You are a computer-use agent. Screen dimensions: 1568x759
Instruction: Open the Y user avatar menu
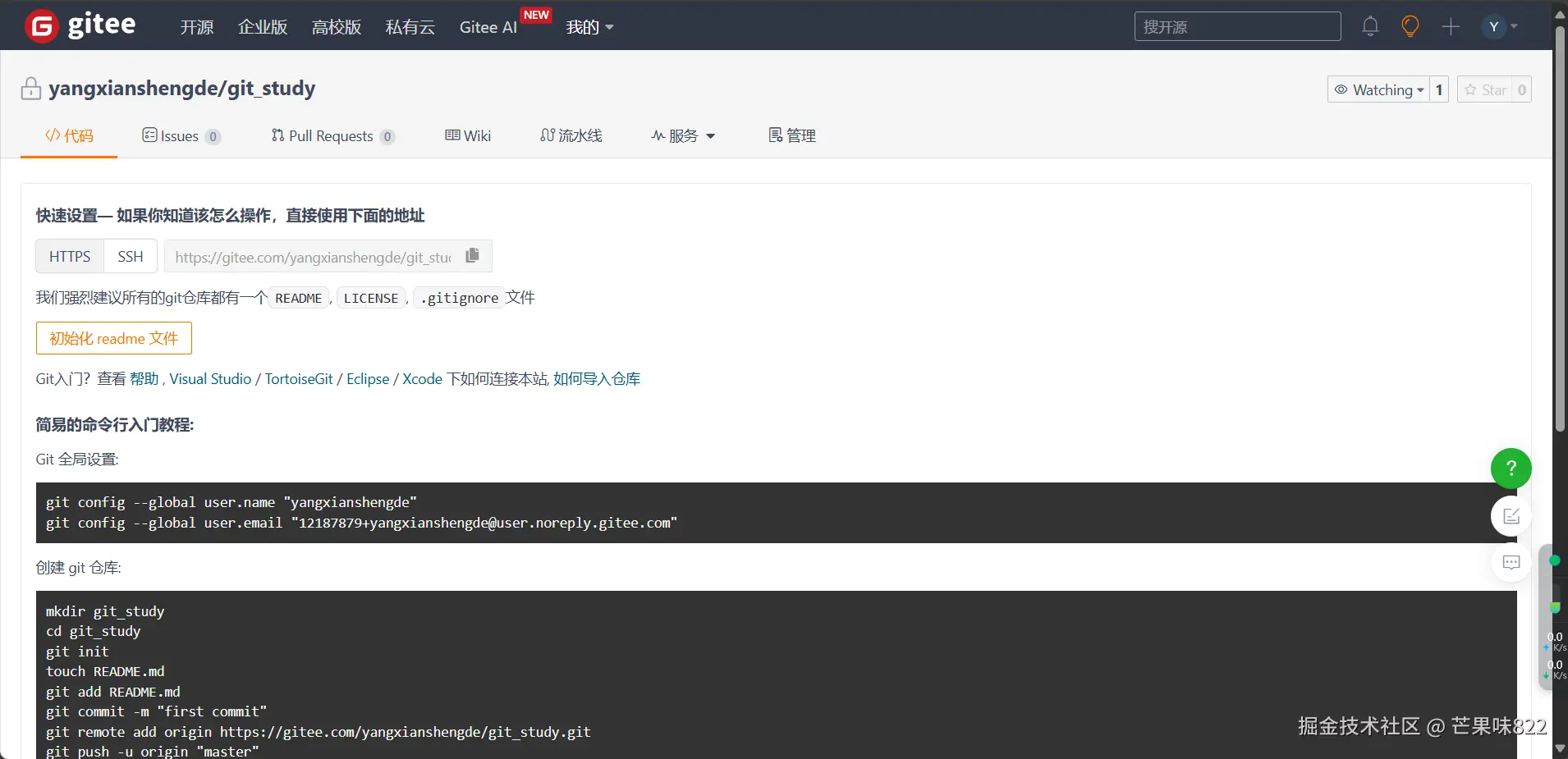[1500, 26]
